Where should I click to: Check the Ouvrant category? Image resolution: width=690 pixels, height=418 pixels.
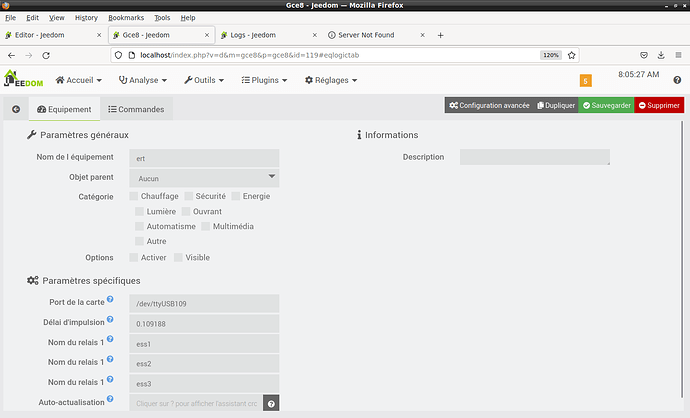tap(186, 212)
